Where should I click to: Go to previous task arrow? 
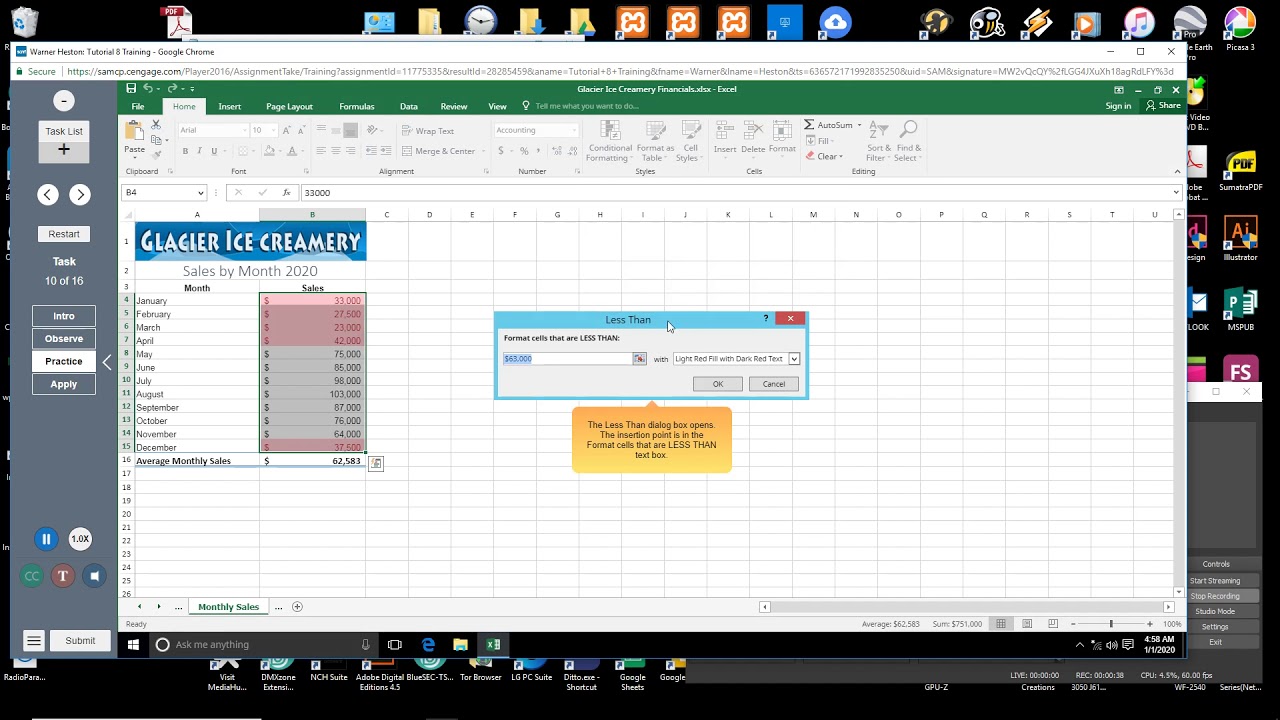click(48, 195)
